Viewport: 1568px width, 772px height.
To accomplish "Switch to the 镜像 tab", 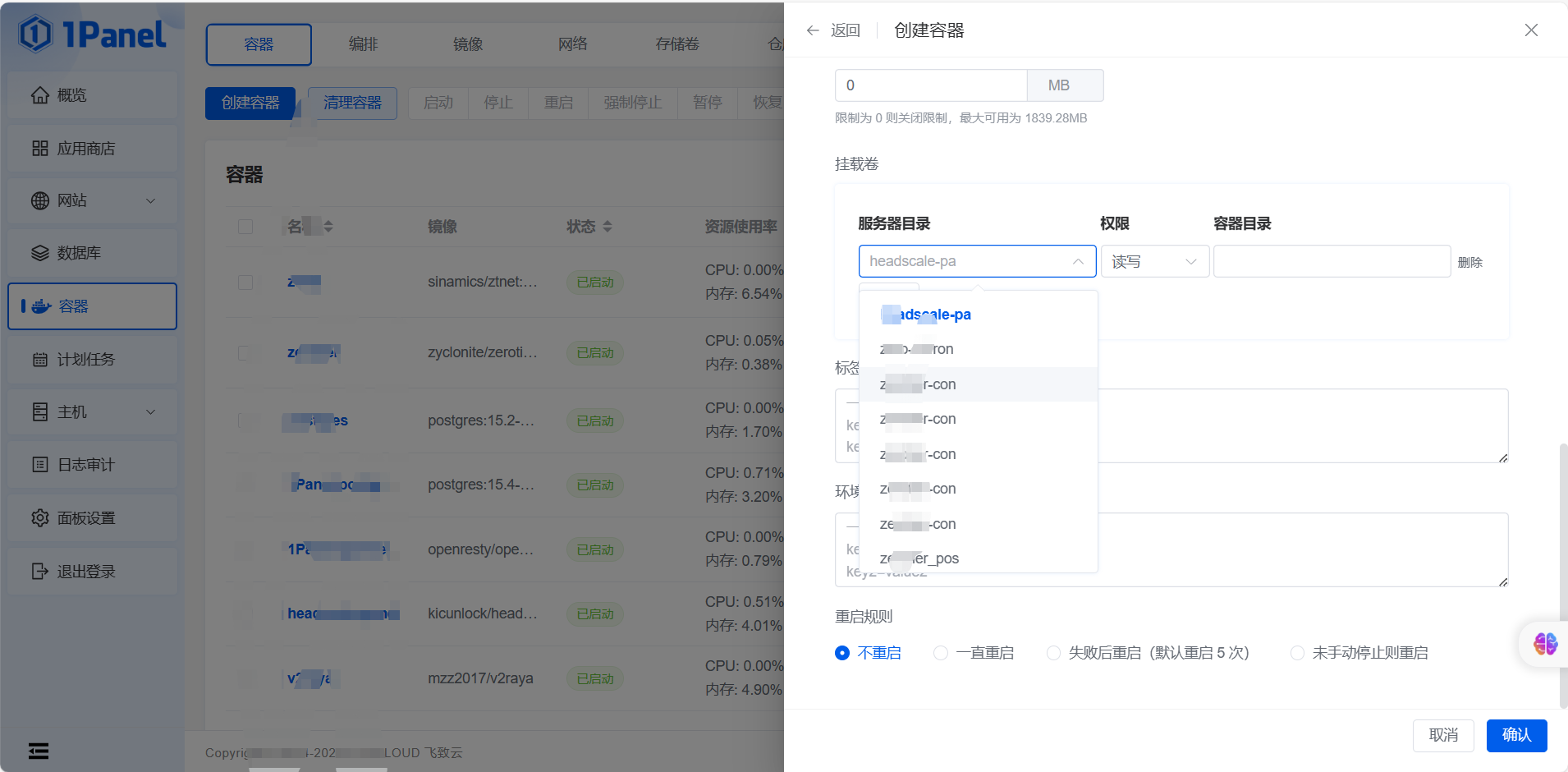I will pyautogui.click(x=467, y=44).
